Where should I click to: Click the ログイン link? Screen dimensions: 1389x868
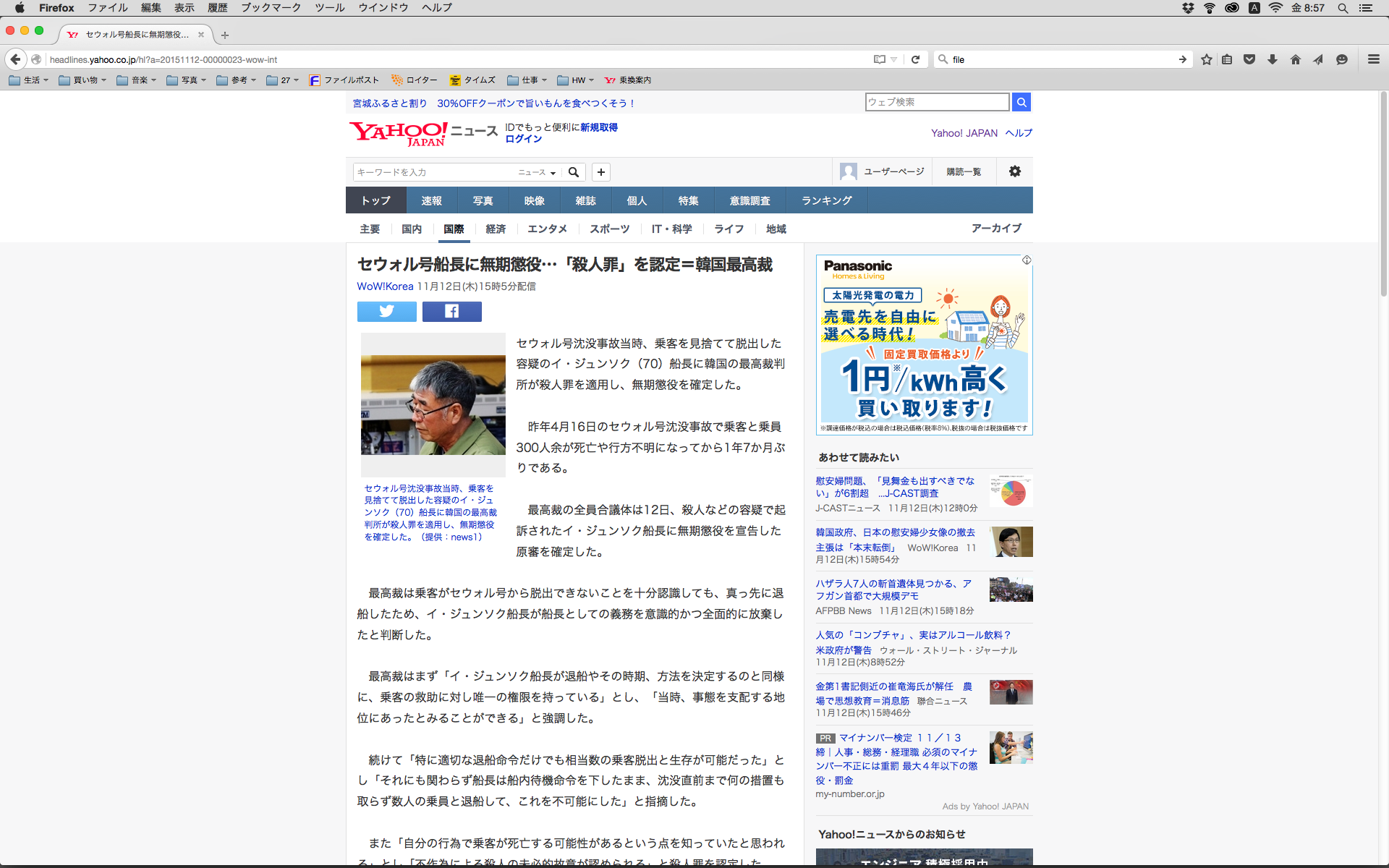523,139
